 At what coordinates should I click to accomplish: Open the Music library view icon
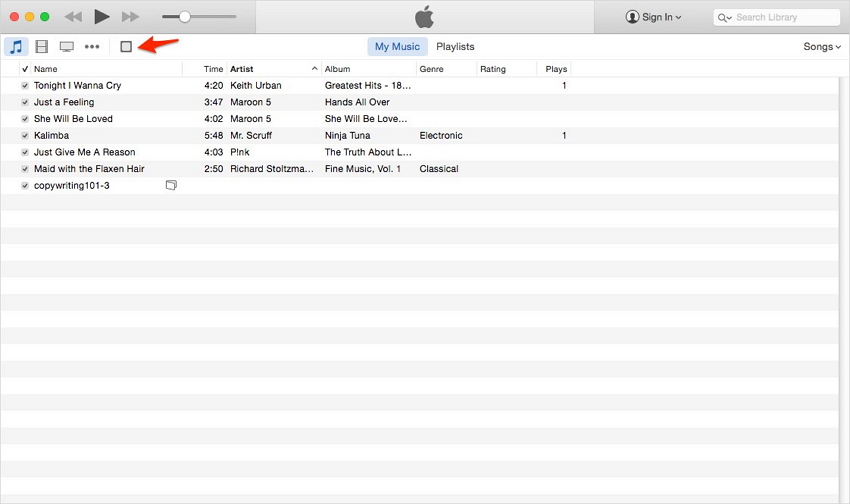coord(16,47)
